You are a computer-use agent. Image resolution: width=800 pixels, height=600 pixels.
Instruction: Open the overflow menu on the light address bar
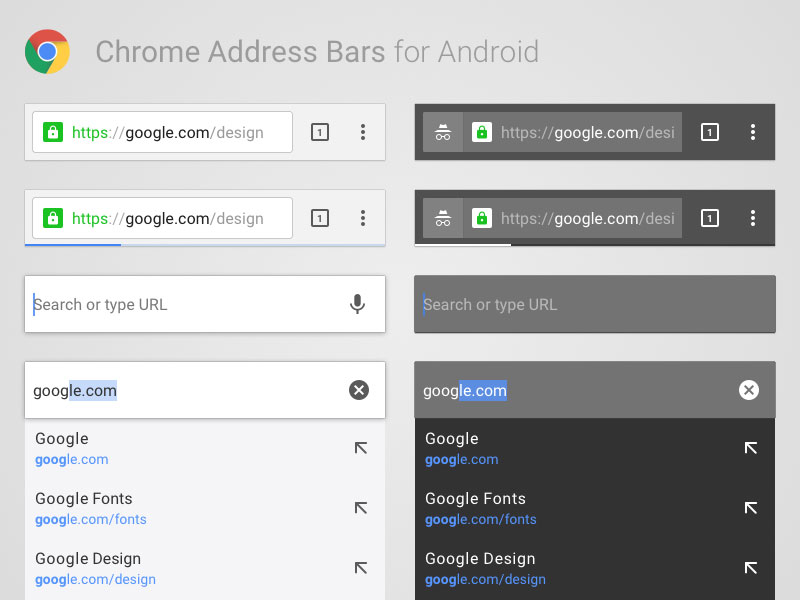pyautogui.click(x=363, y=131)
